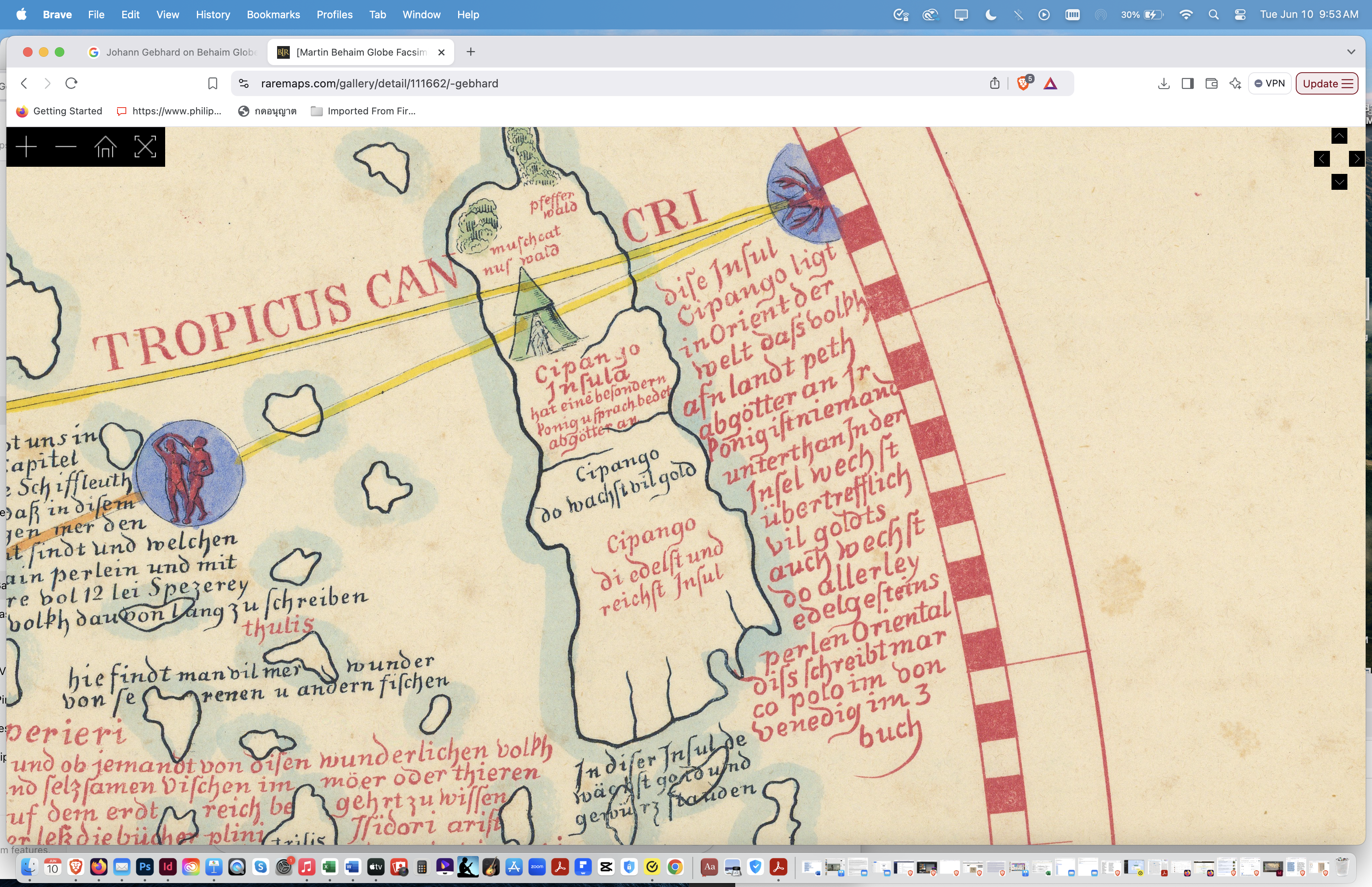Open site settings icon in address bar
This screenshot has height=887, width=1372.
click(x=243, y=83)
